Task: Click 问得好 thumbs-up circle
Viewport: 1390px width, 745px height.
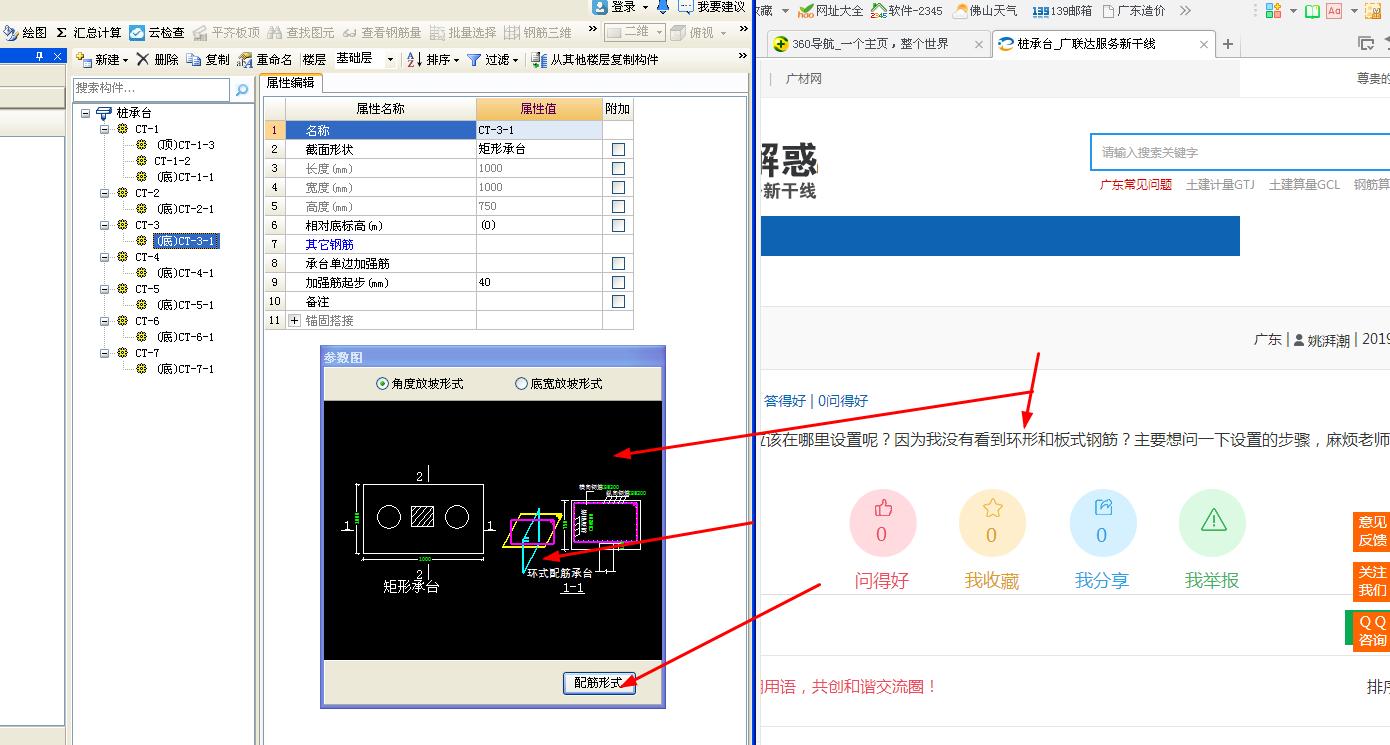Action: [x=882, y=524]
